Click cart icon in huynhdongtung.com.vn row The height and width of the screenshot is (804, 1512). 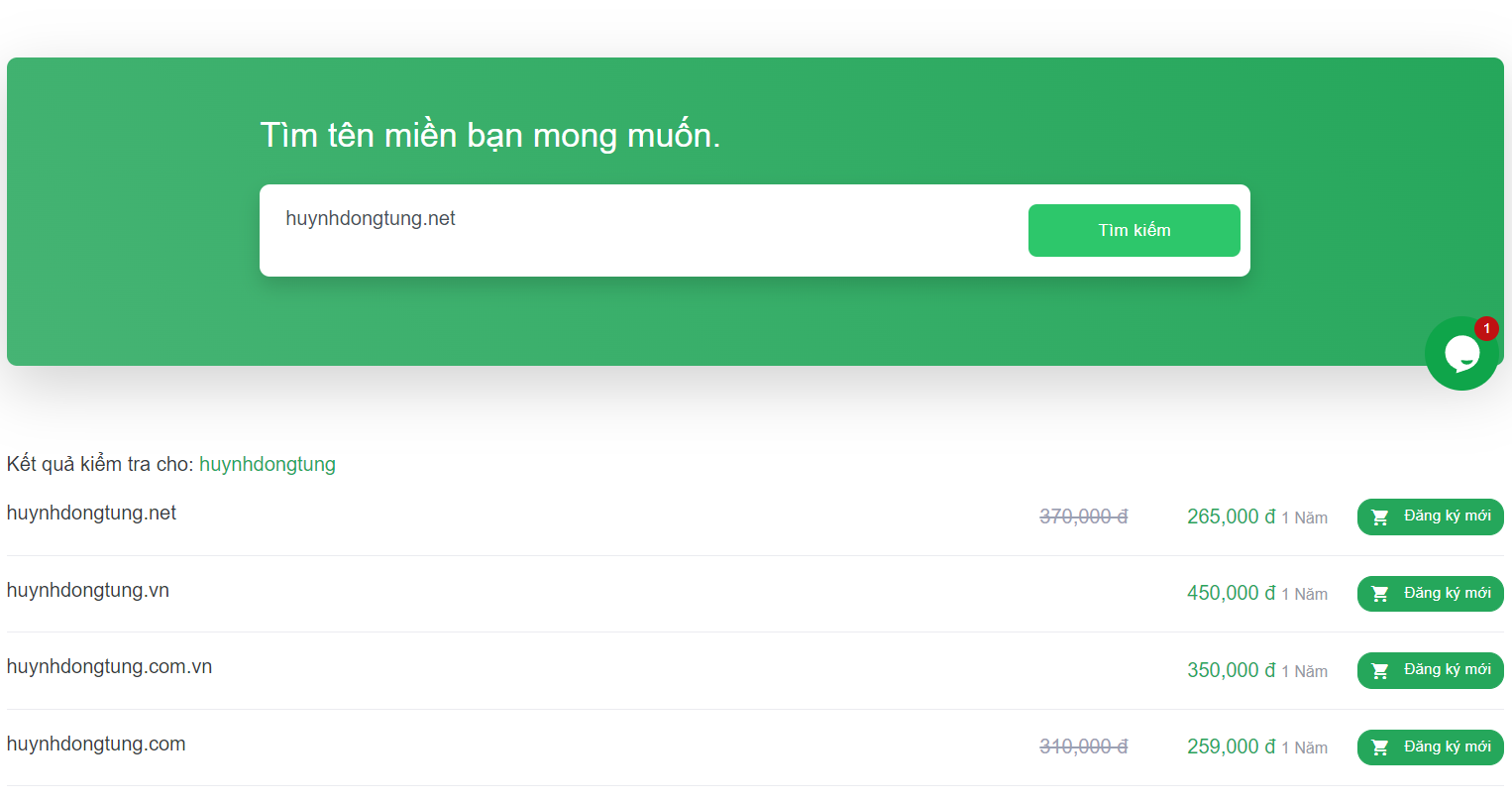1380,671
